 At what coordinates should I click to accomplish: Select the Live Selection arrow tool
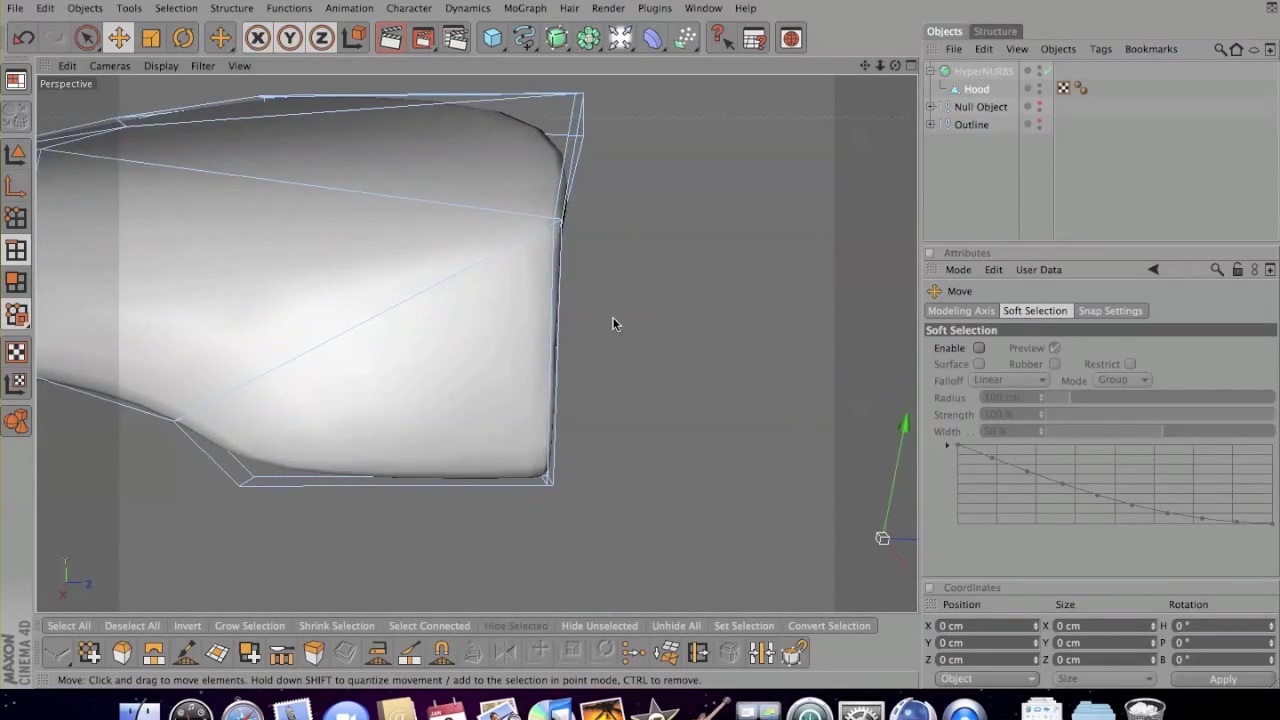click(87, 38)
